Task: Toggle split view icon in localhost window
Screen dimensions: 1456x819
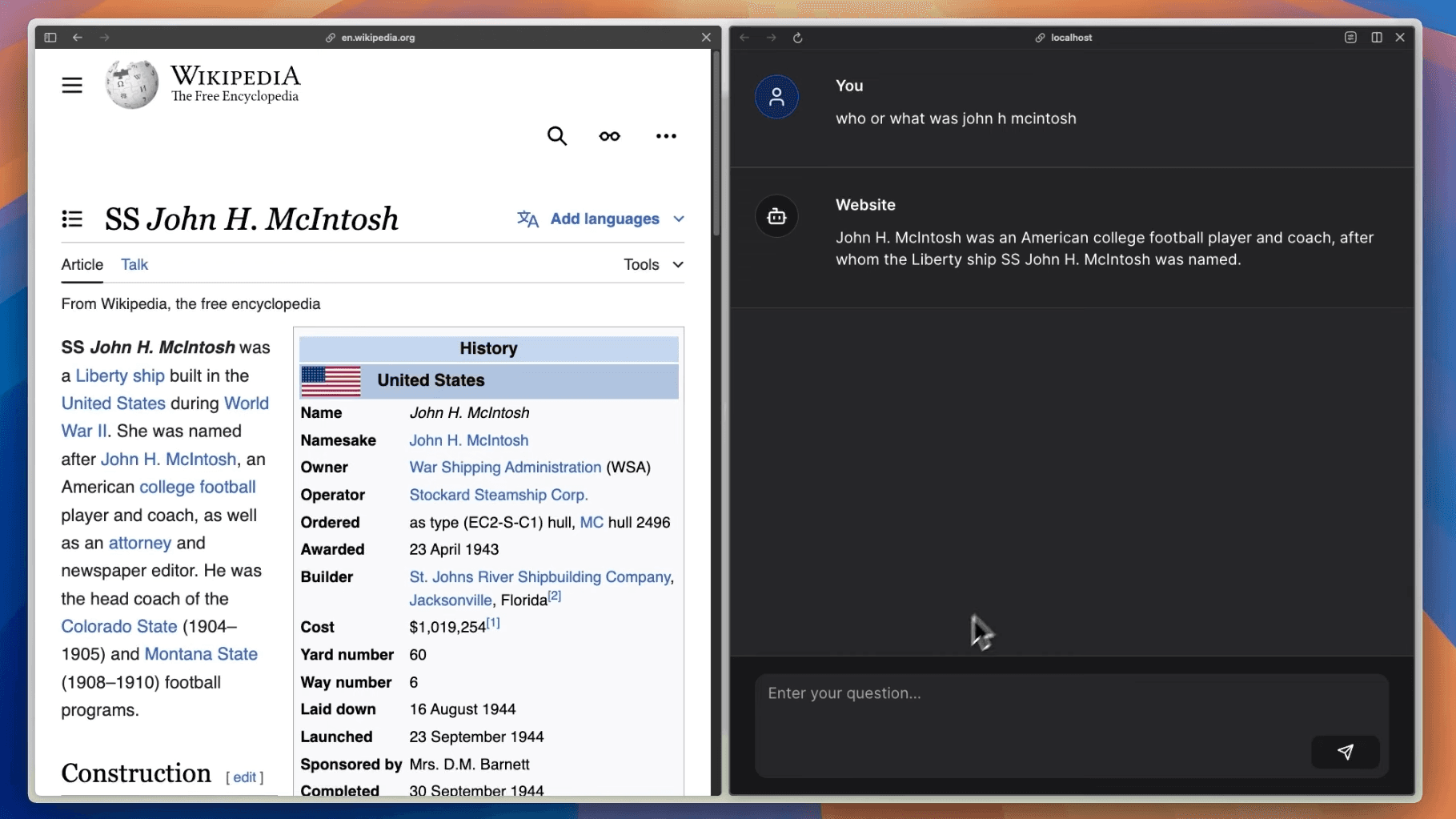Action: [x=1377, y=38]
